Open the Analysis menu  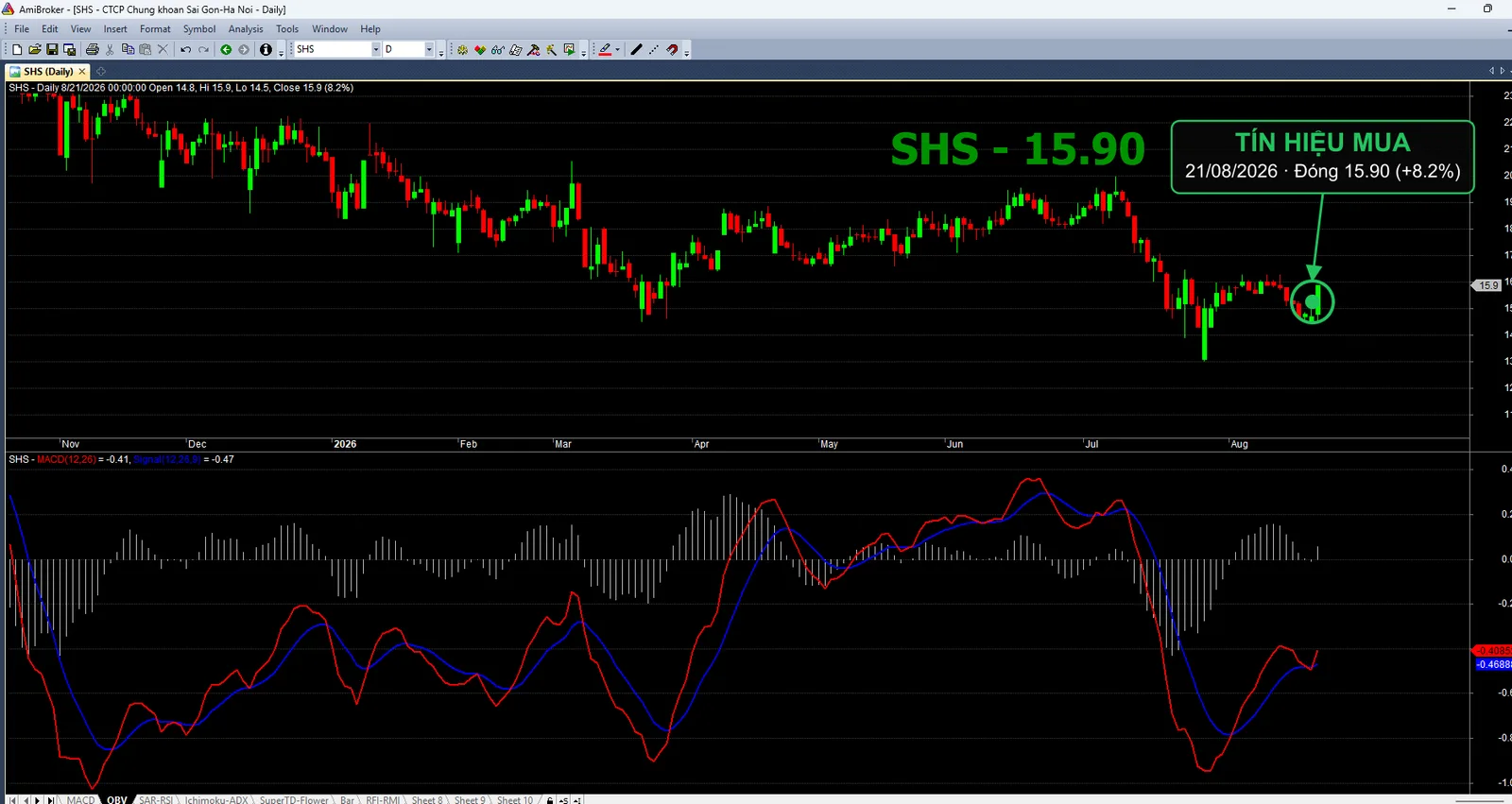coord(246,29)
